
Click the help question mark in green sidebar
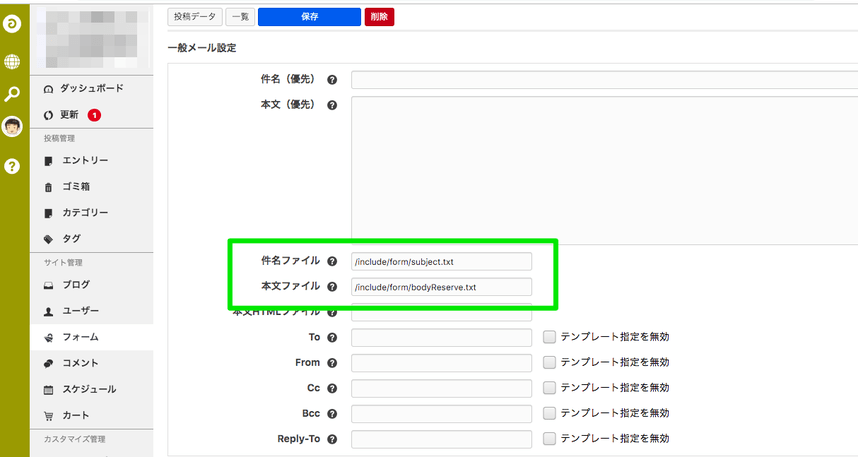point(13,166)
